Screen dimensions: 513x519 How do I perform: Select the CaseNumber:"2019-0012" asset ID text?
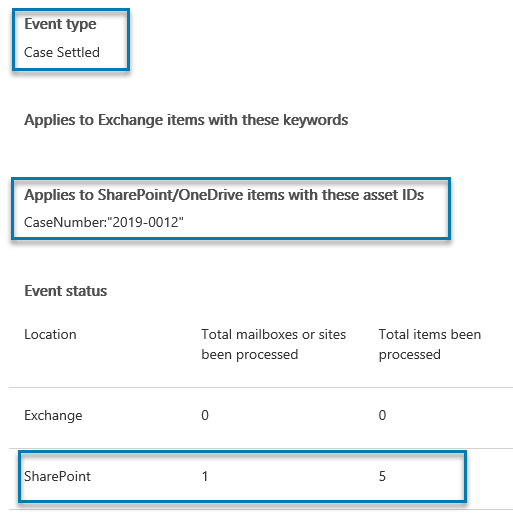(x=104, y=222)
